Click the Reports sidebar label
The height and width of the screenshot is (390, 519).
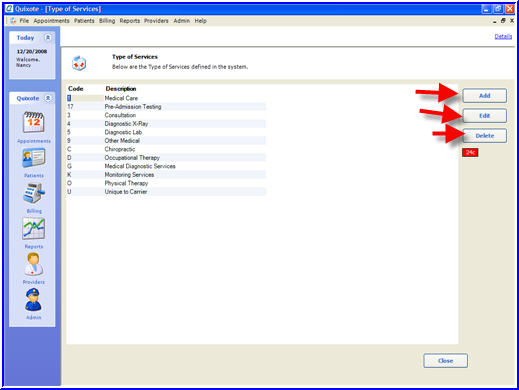(34, 246)
